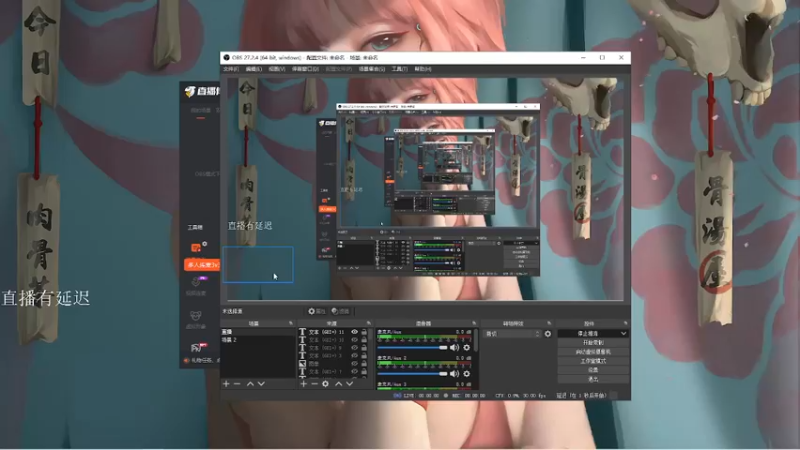
Task: Add a new scene with the plus icon
Action: pos(226,384)
